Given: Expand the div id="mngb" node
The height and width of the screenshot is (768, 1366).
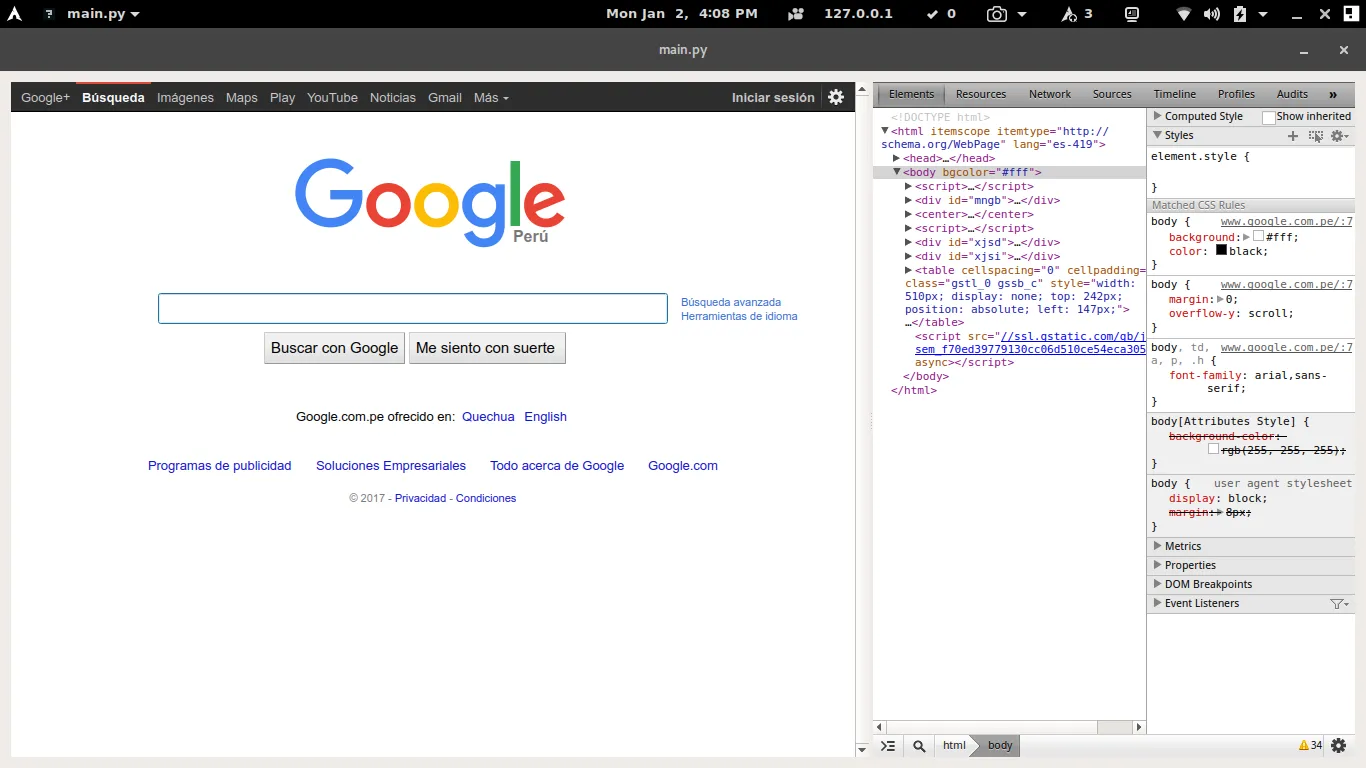Looking at the screenshot, I should click(909, 200).
